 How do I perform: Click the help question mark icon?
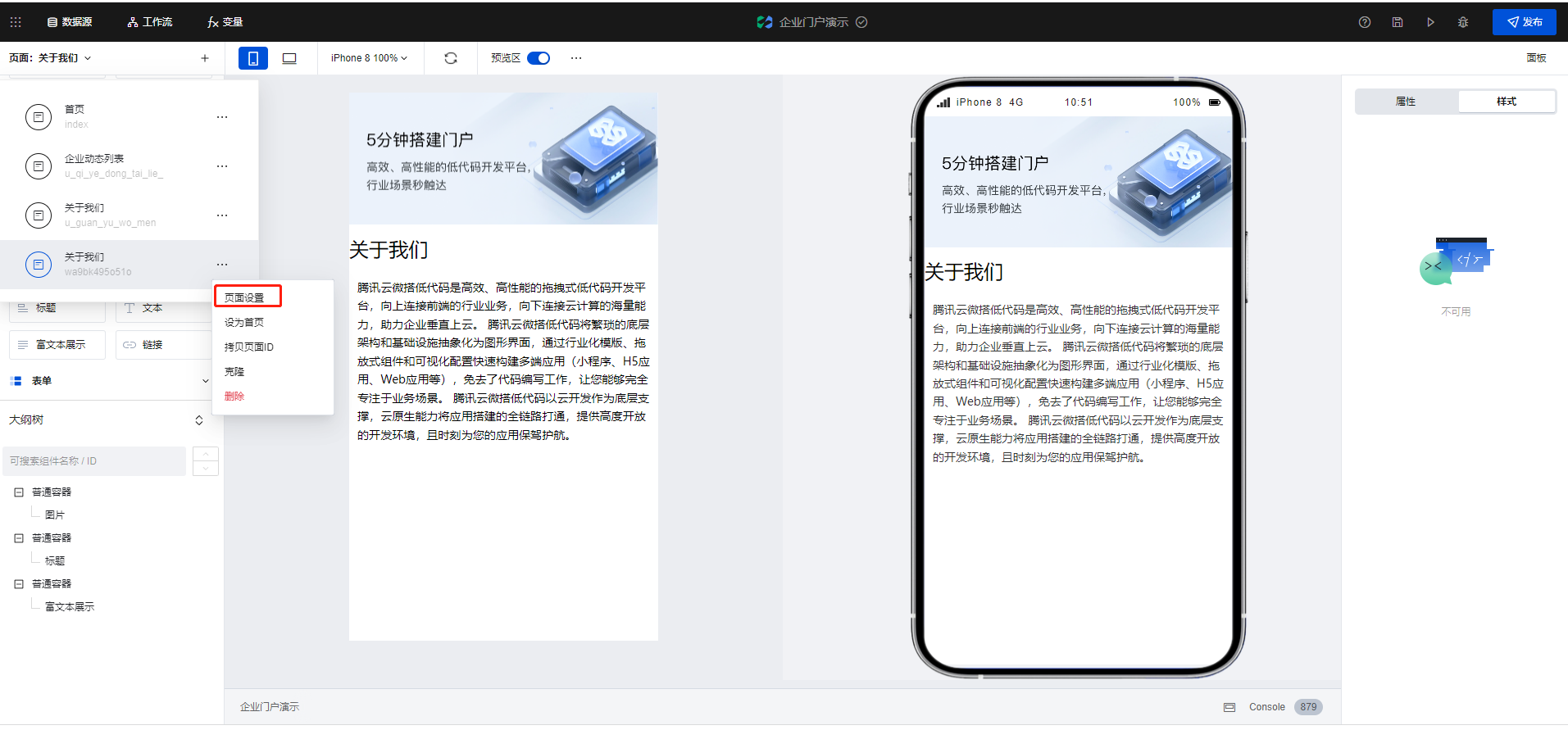pos(1365,22)
